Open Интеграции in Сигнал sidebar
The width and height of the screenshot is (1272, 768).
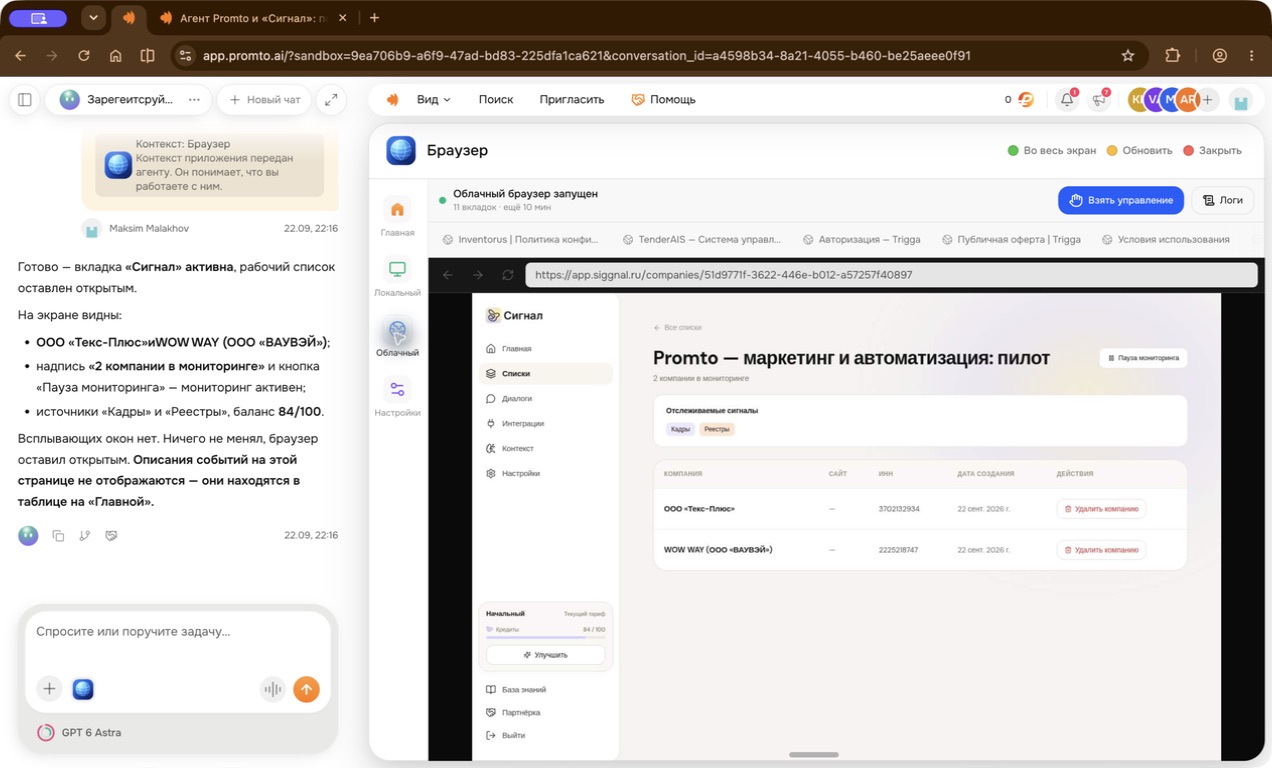(x=545, y=423)
